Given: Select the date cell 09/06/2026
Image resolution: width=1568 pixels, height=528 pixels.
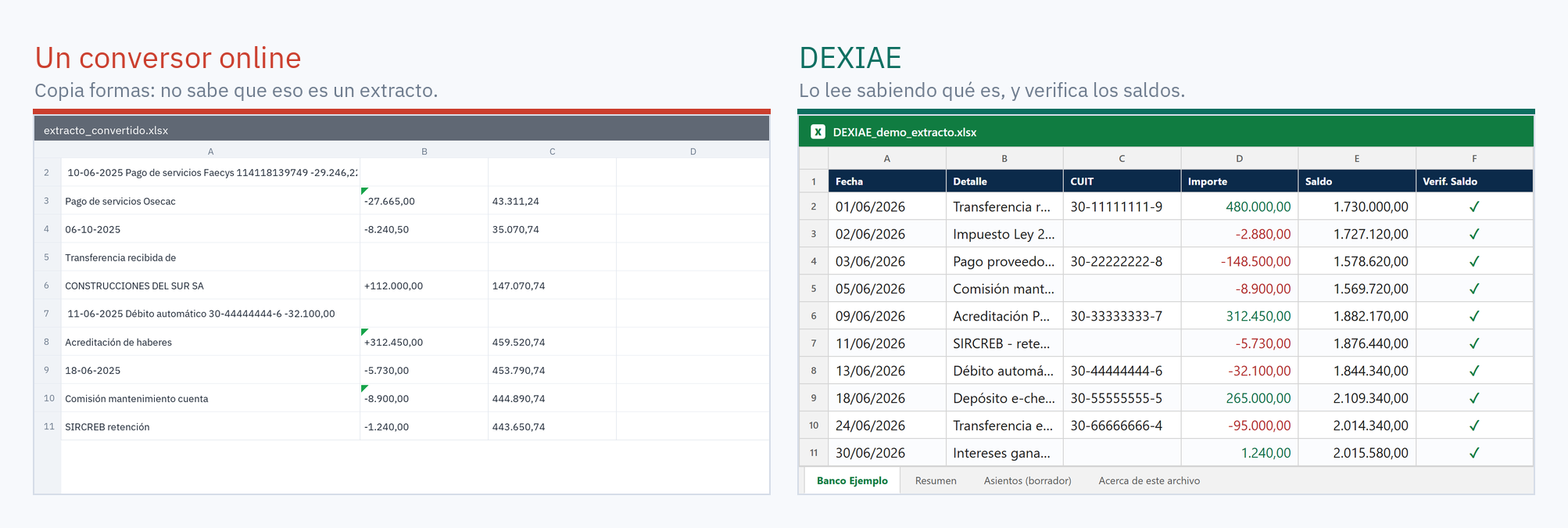Looking at the screenshot, I should (887, 316).
